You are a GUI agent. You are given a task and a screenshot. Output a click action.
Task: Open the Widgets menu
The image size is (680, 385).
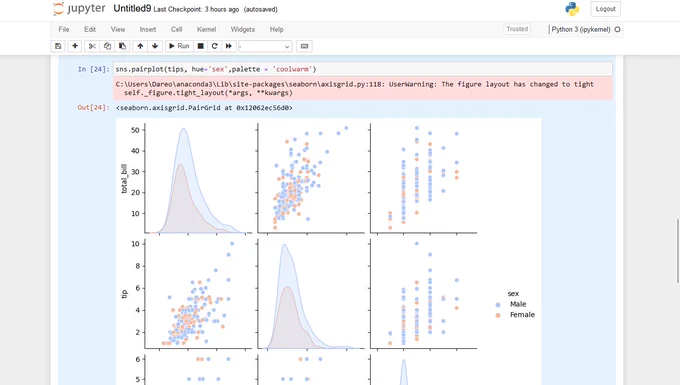tap(242, 29)
